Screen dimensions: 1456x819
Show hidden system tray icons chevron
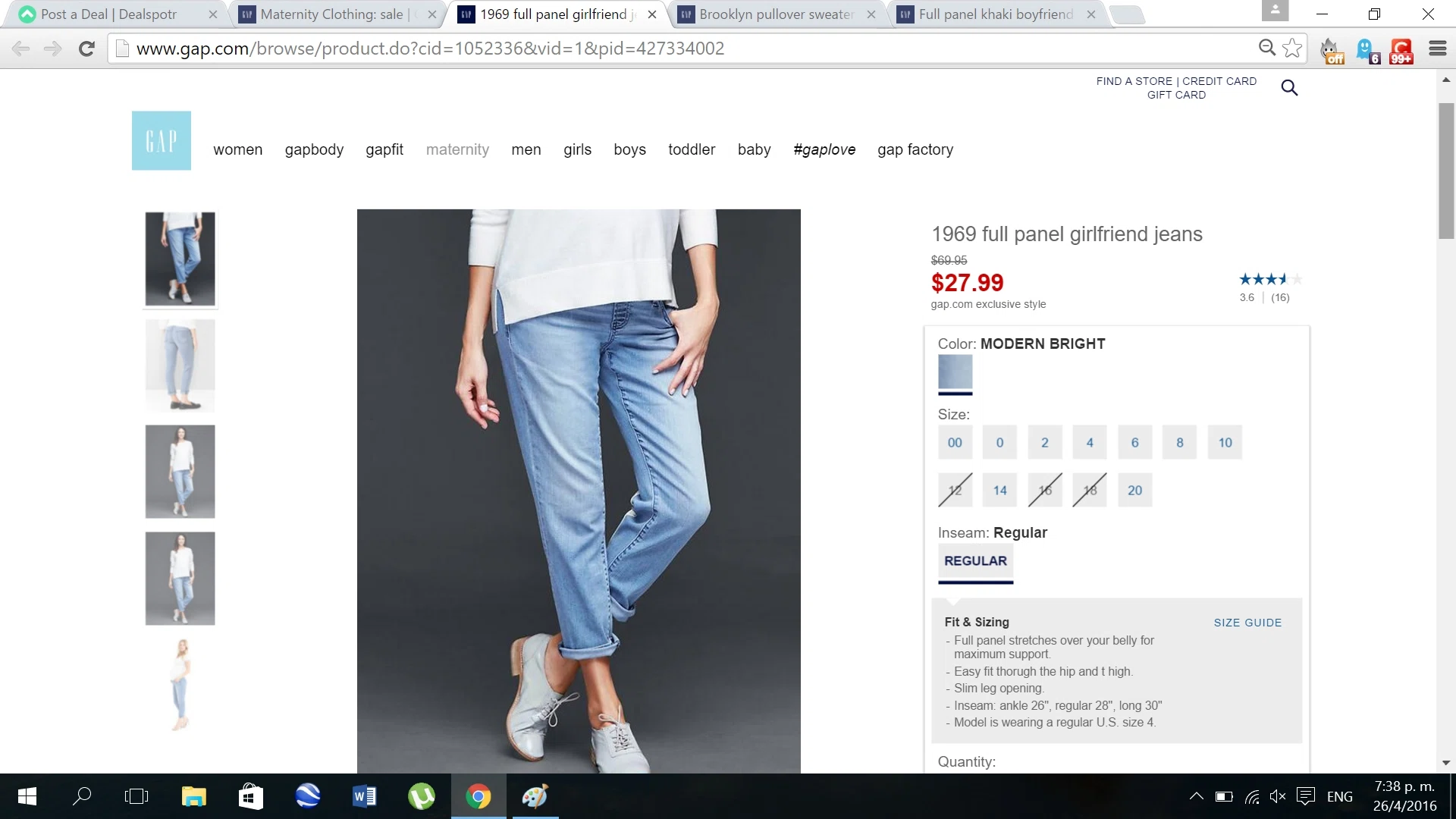pos(1196,796)
